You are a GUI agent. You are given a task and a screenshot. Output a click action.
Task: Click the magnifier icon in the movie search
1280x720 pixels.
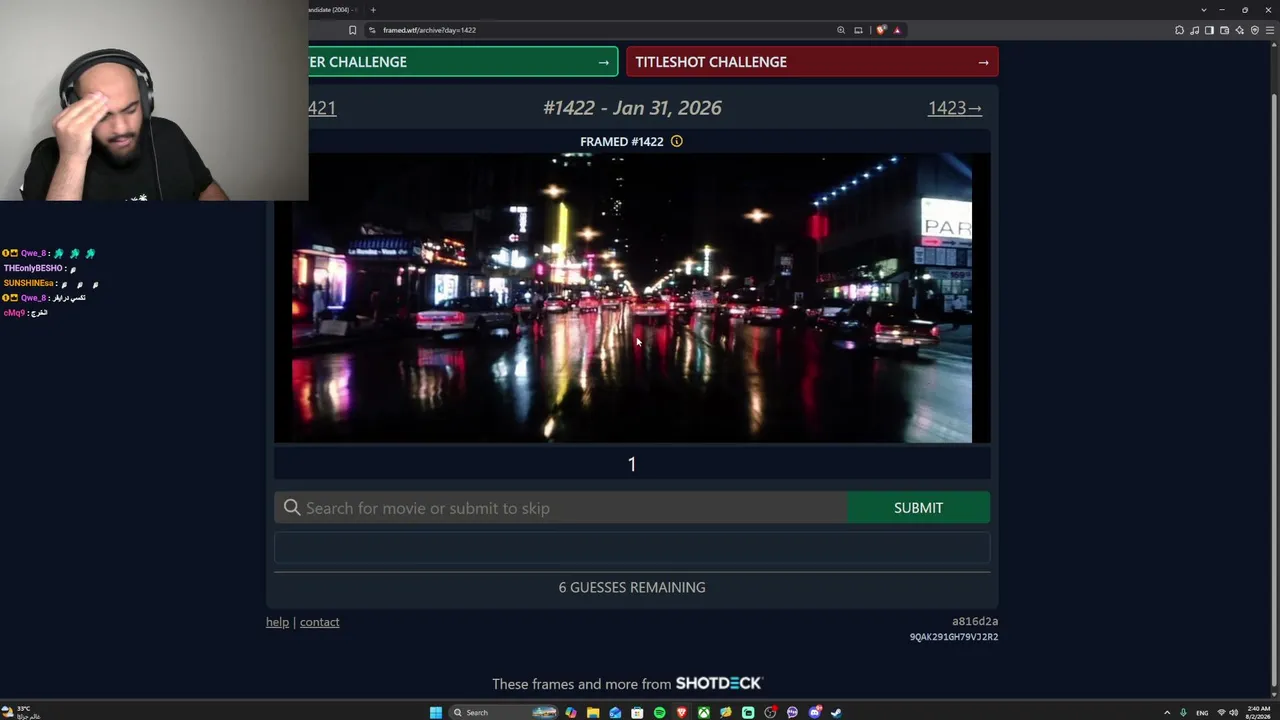pyautogui.click(x=292, y=508)
